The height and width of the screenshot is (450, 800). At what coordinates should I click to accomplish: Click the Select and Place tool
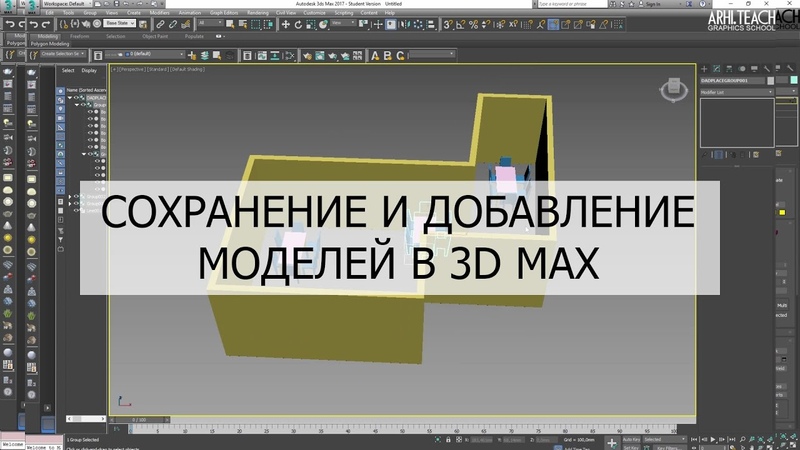[x=323, y=24]
